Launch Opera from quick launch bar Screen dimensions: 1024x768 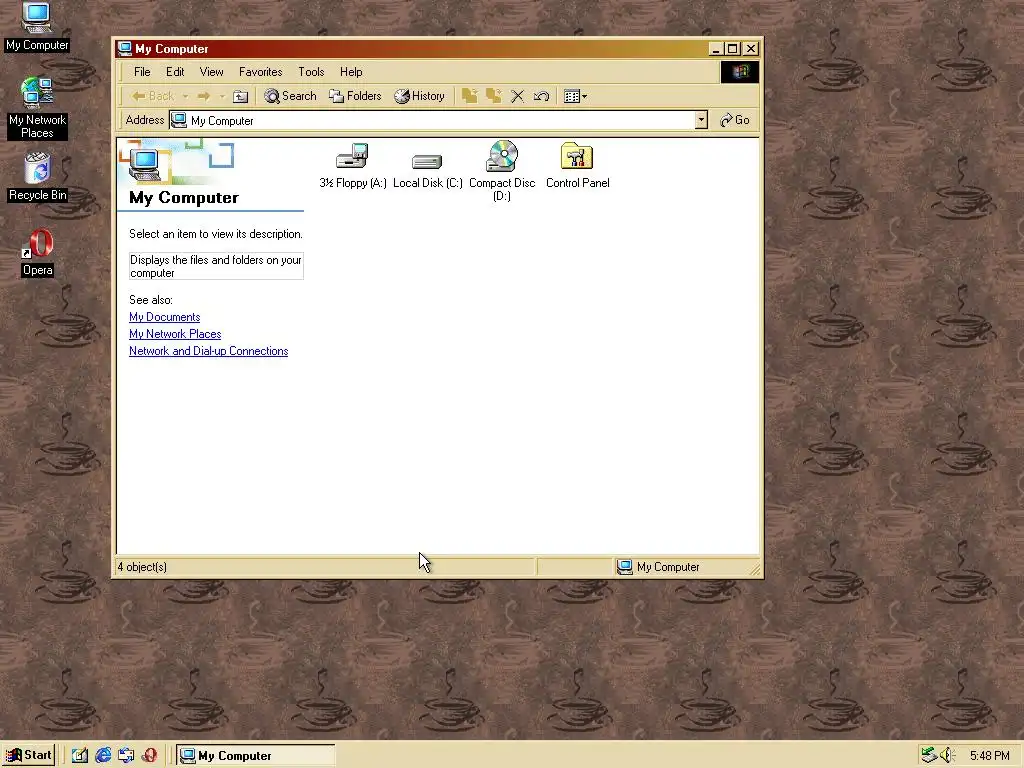point(149,756)
